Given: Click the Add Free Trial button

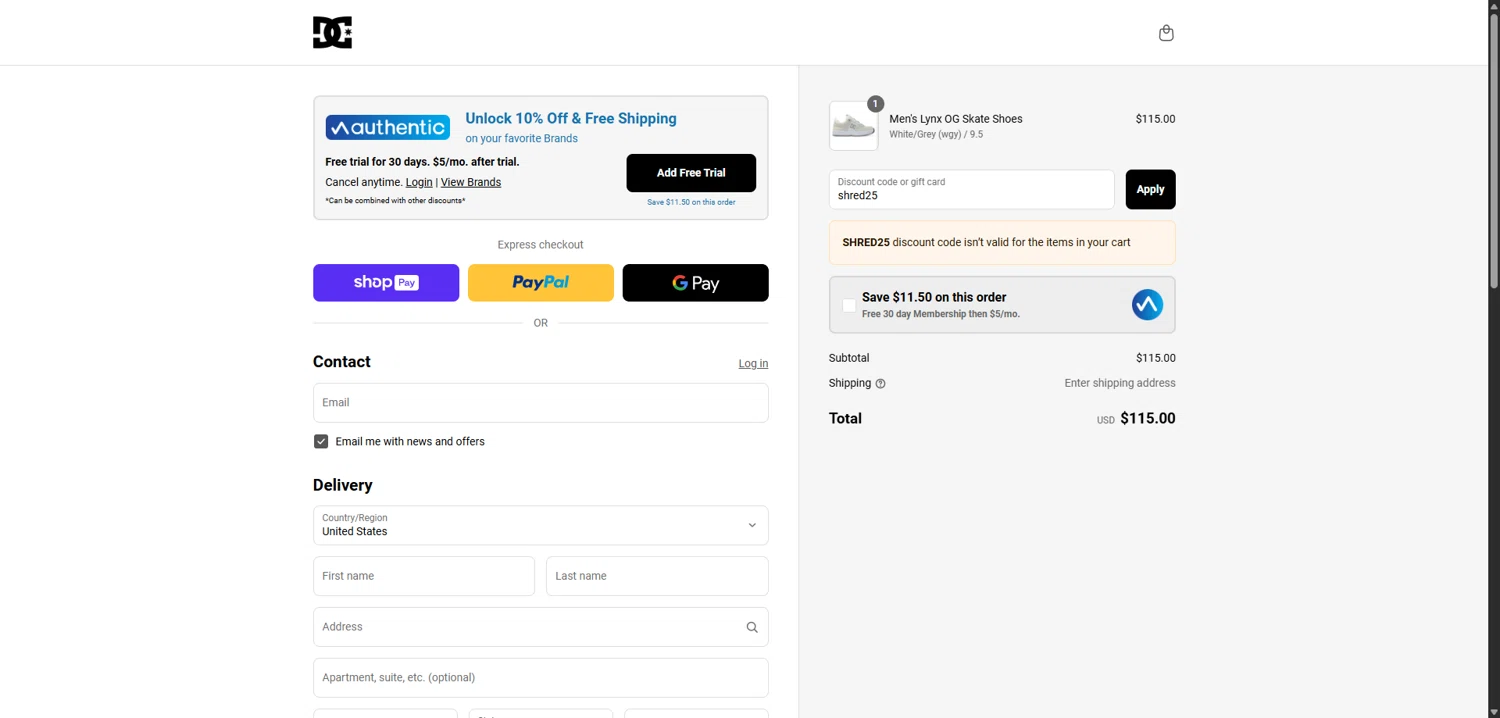Looking at the screenshot, I should point(691,173).
